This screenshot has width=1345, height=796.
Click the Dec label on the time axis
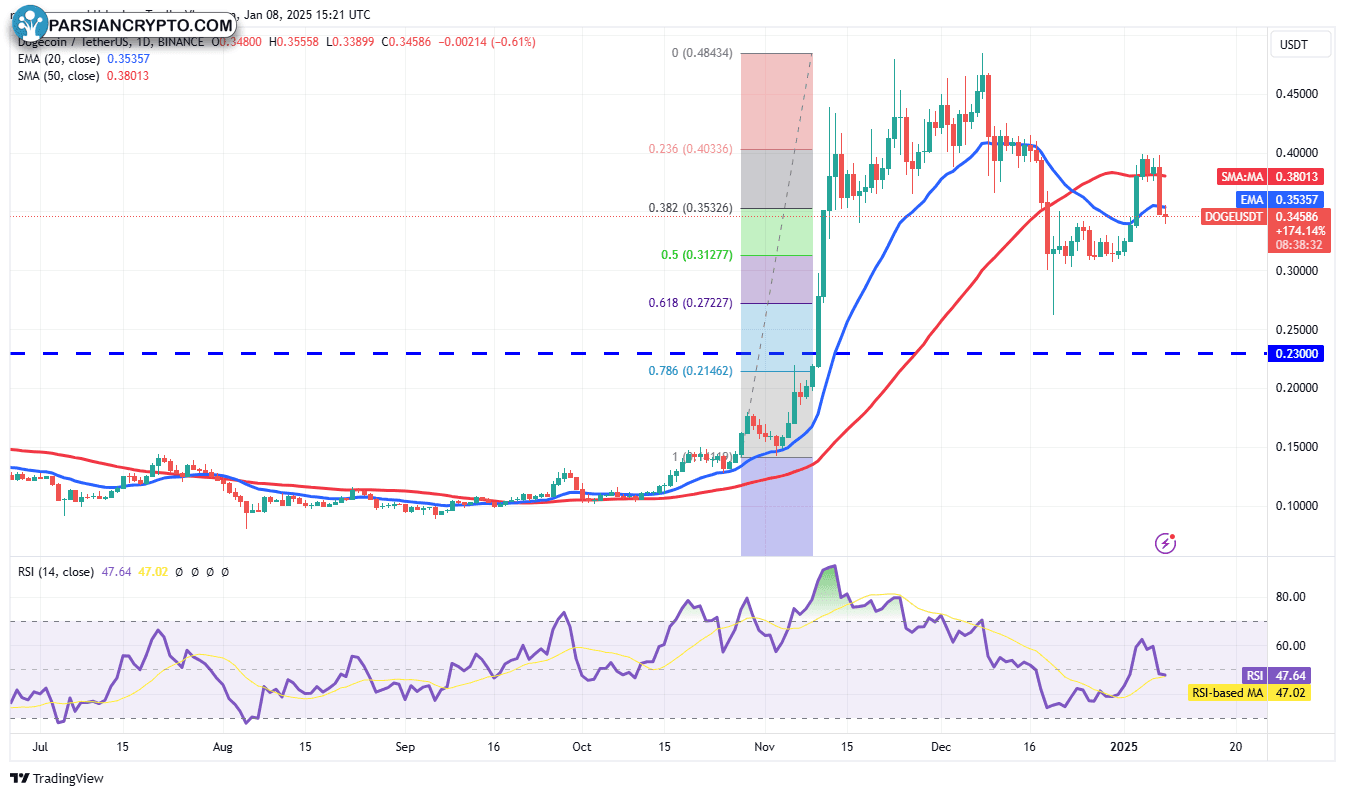click(940, 747)
